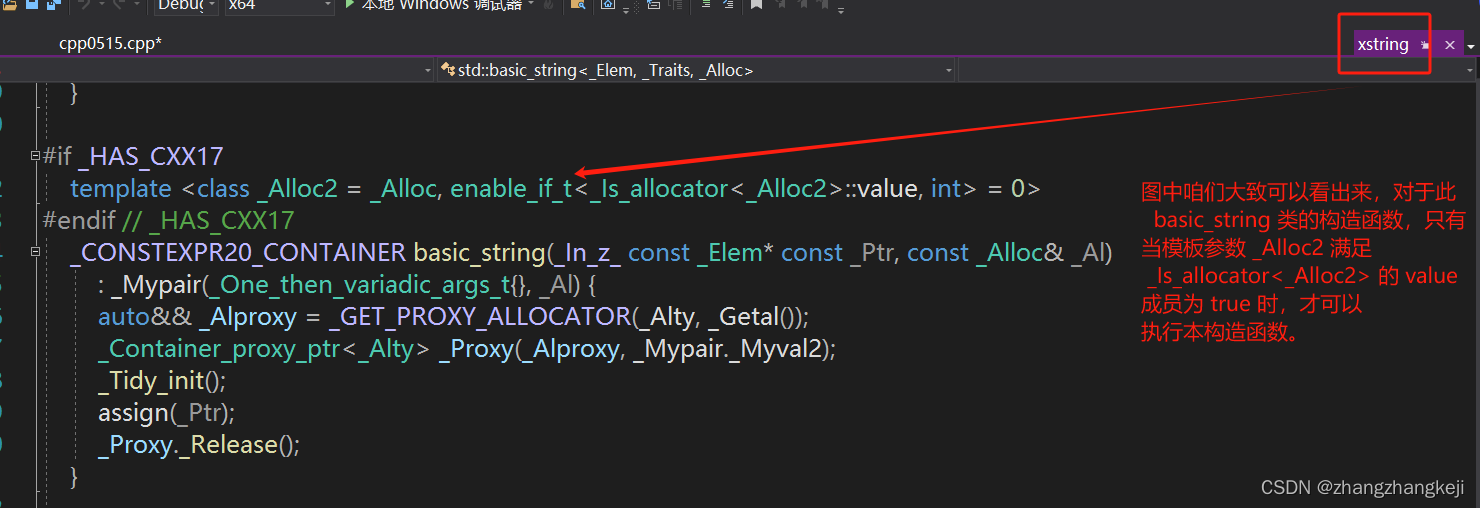Collapse the #if _HAS_CXX17 outlining region
Image resolution: width=1480 pixels, height=508 pixels.
pyautogui.click(x=36, y=156)
